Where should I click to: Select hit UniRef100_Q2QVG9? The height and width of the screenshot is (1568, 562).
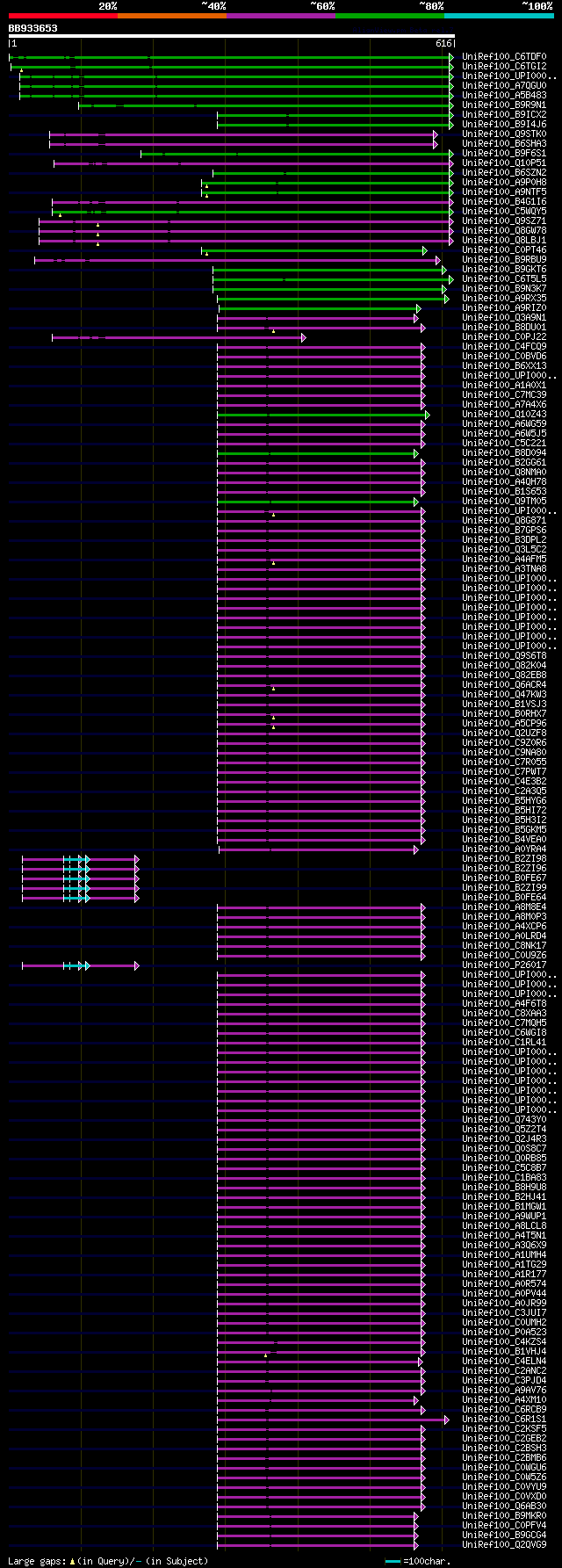tap(505, 1545)
